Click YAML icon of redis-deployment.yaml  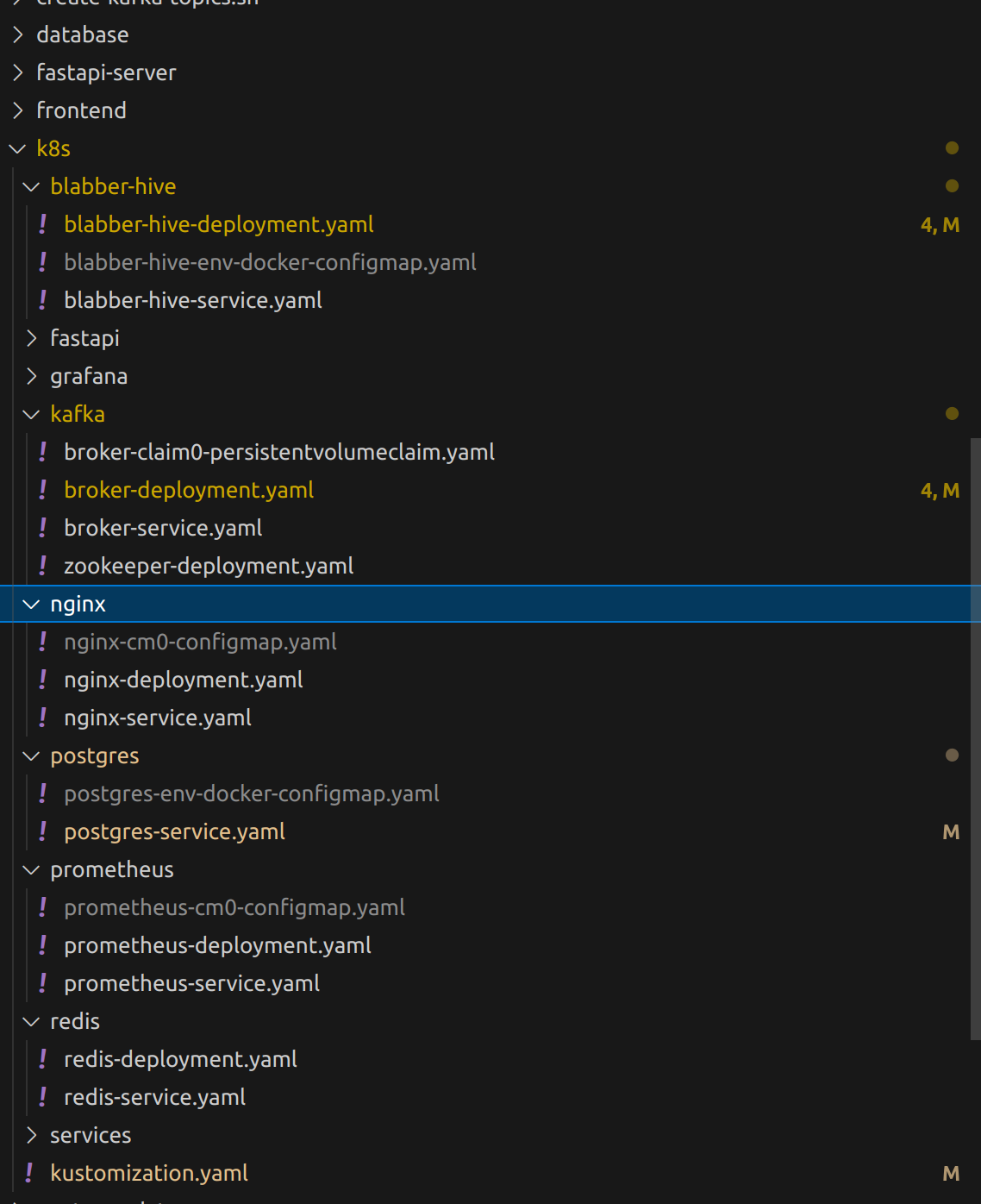(x=43, y=1059)
